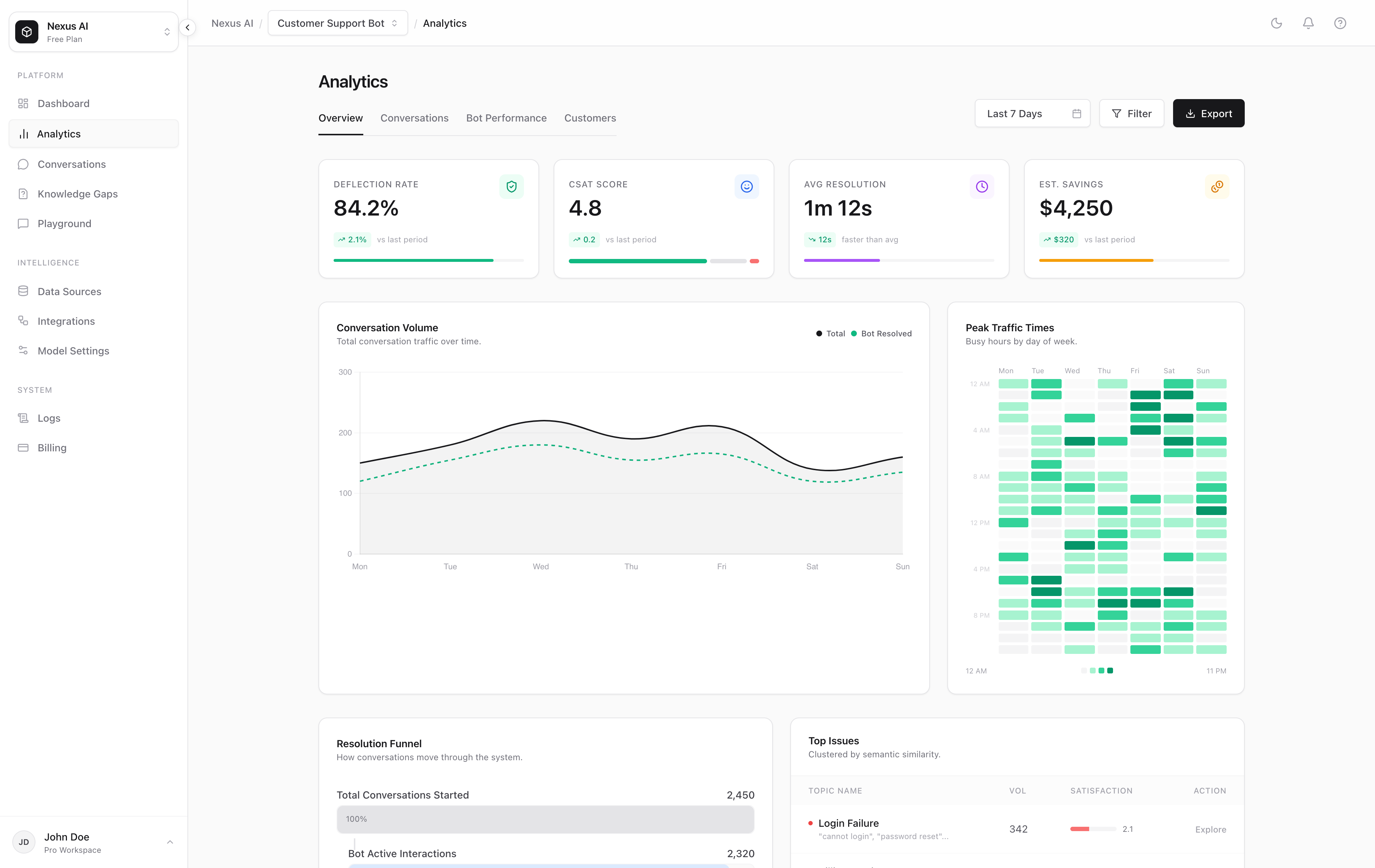Open the Last 7 Days date range dropdown
This screenshot has width=1375, height=868.
pyautogui.click(x=1032, y=114)
